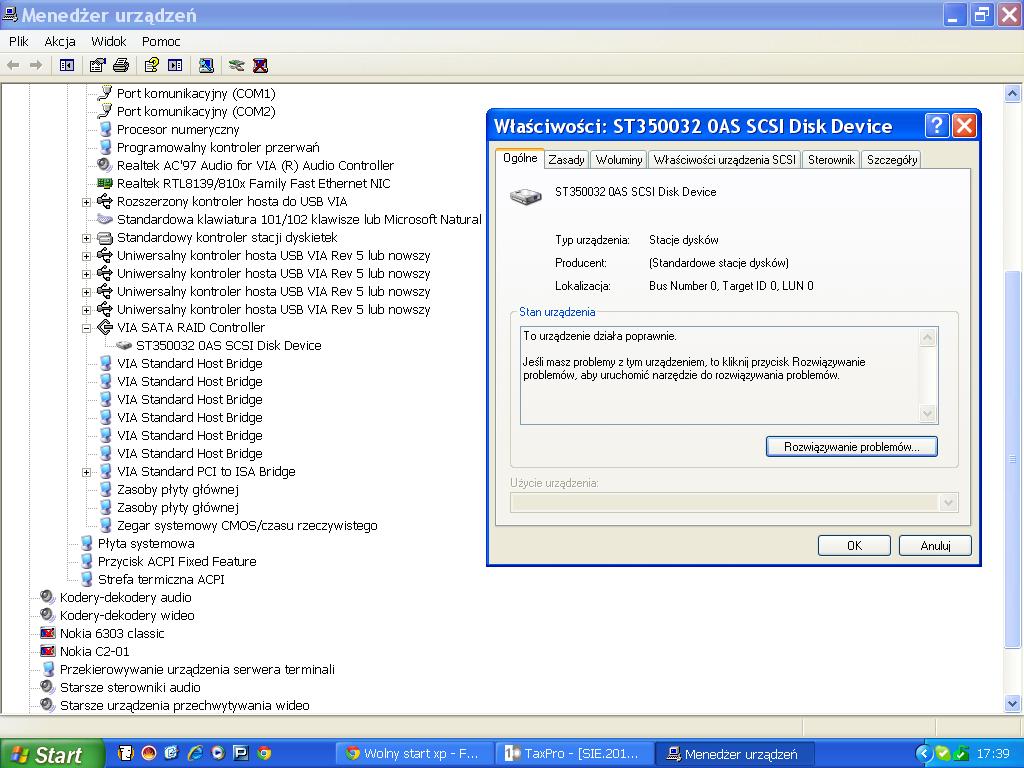This screenshot has height=768, width=1024.
Task: Select Procesor numeryczny in the tree
Action: [178, 129]
